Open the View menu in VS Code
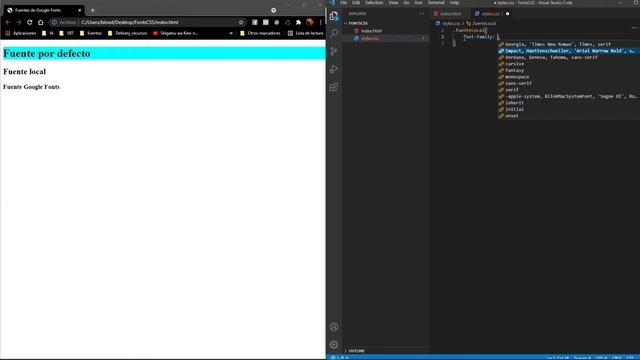Viewport: 640px width, 360px height. click(393, 2)
